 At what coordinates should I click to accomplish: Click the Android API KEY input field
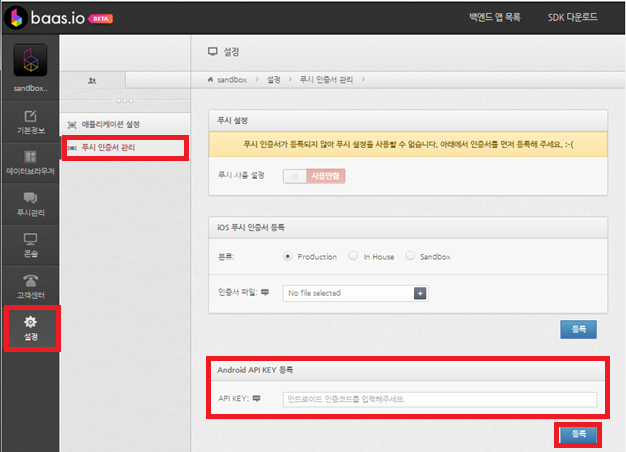pyautogui.click(x=440, y=399)
